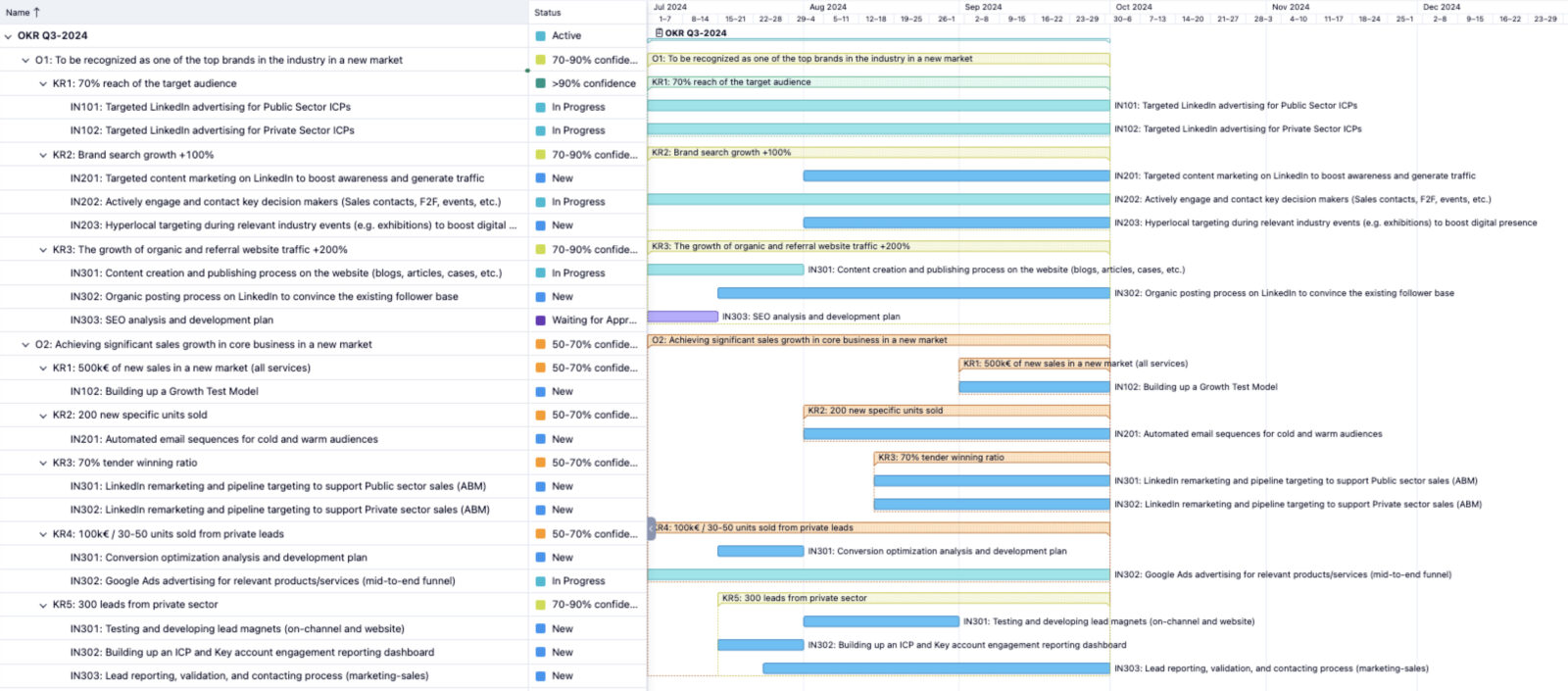Click the Status column header
This screenshot has width=1568, height=691.
pyautogui.click(x=548, y=13)
